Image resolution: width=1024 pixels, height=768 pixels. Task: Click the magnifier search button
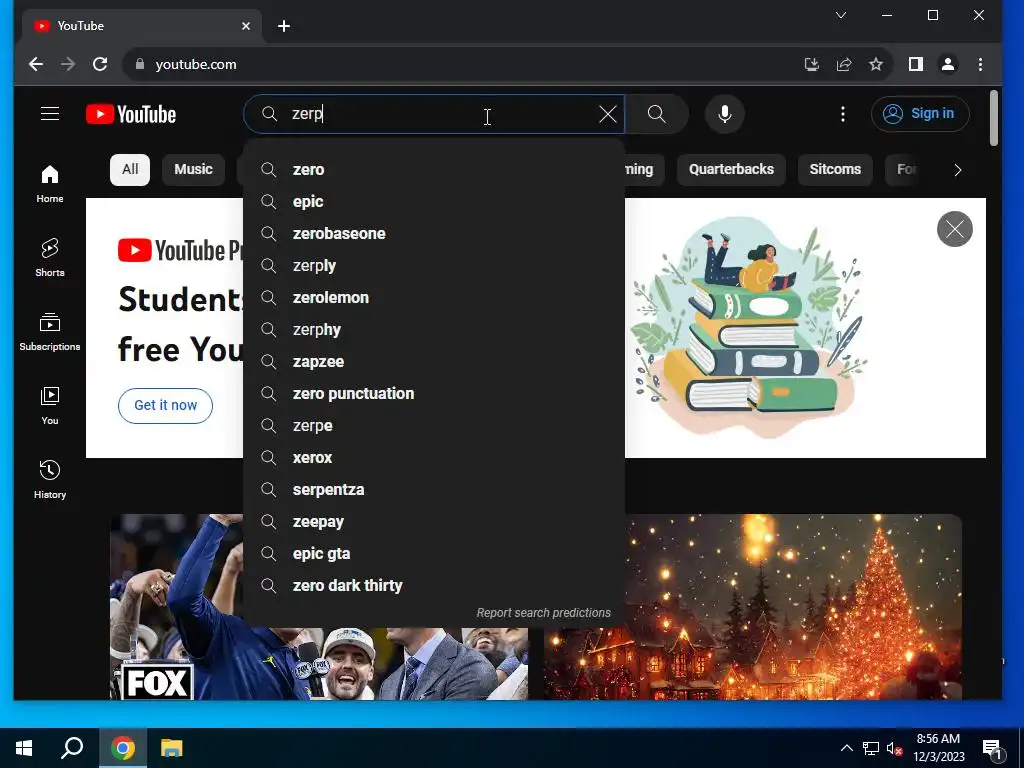point(656,114)
